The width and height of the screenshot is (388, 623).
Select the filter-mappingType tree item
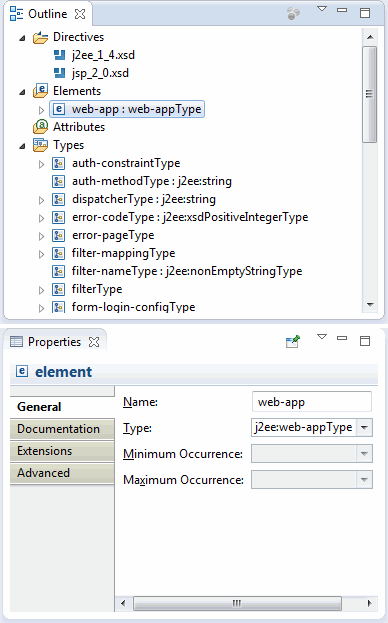124,253
